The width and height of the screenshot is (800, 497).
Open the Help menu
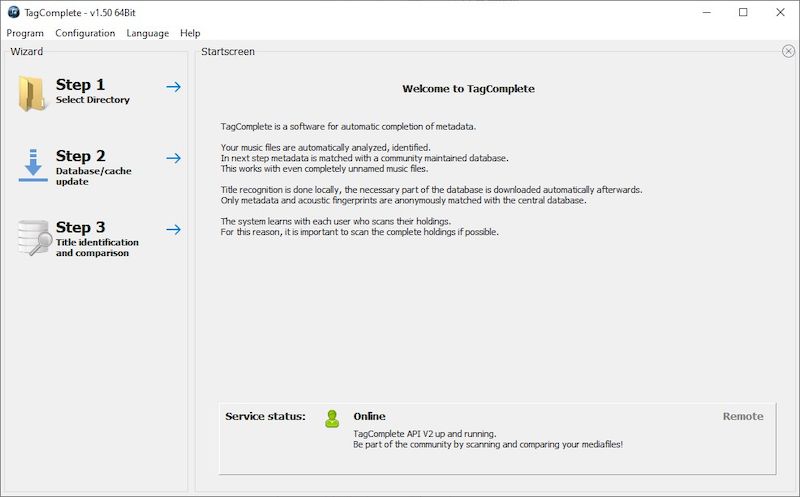(190, 33)
